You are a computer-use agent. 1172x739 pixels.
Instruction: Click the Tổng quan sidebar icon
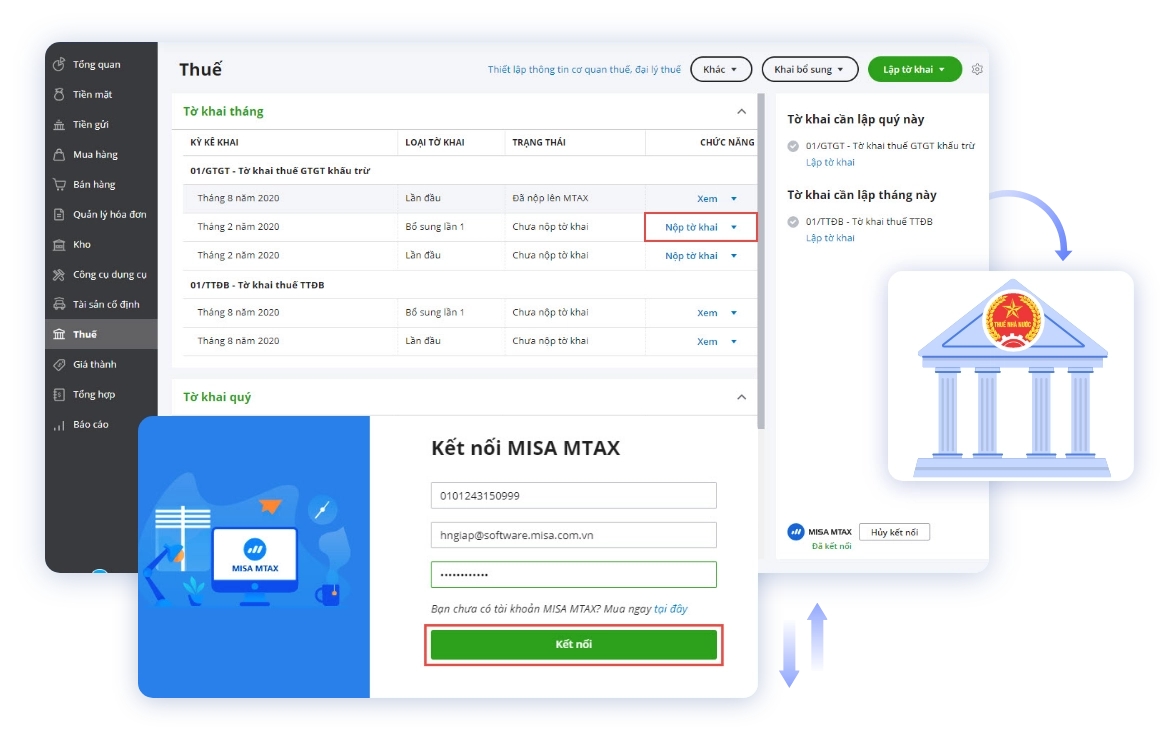(59, 64)
